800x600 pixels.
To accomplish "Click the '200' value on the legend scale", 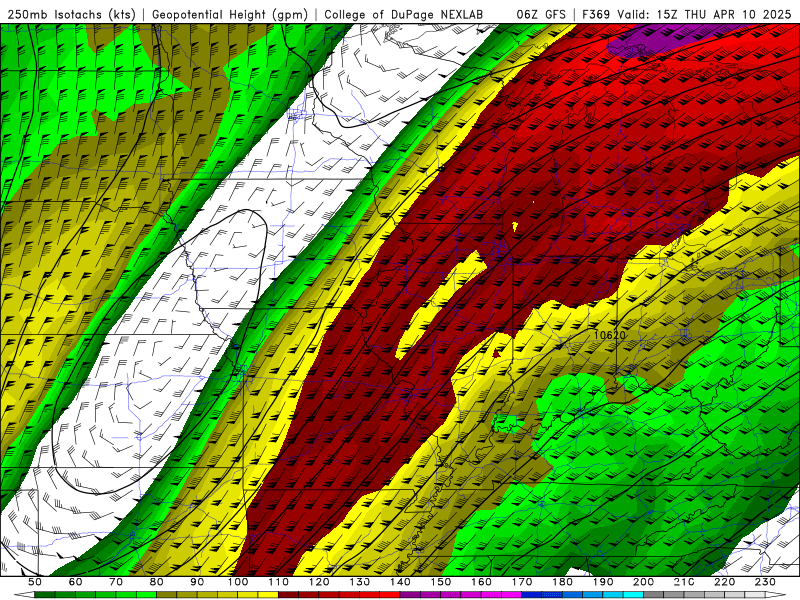I will [643, 582].
